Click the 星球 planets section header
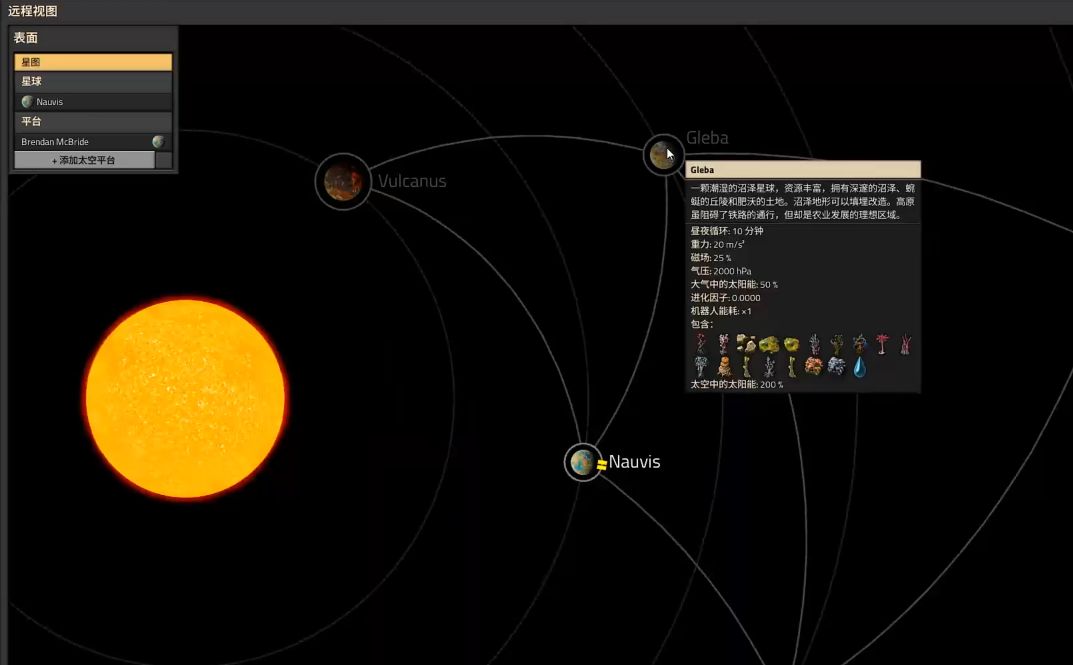This screenshot has width=1073, height=665. point(93,81)
